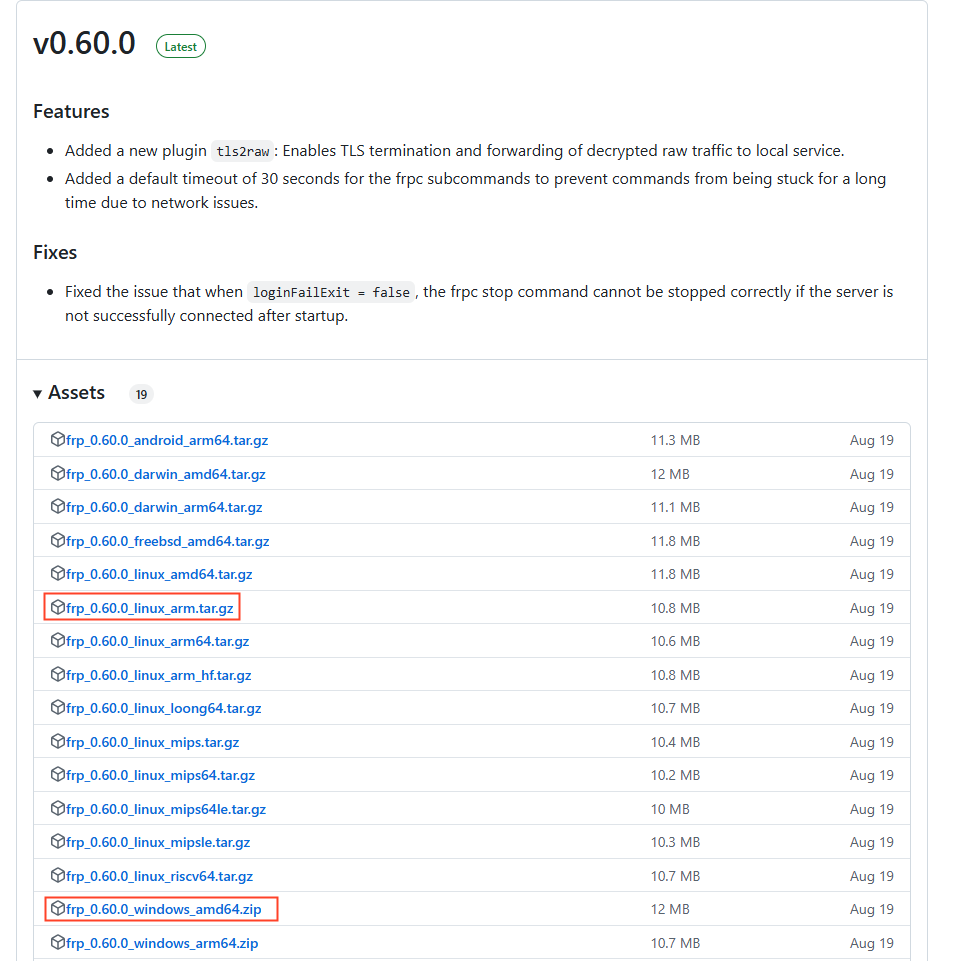Image resolution: width=966 pixels, height=961 pixels.
Task: Download frp_0.60.0_linux_amd64.tar.gz
Action: click(x=159, y=575)
